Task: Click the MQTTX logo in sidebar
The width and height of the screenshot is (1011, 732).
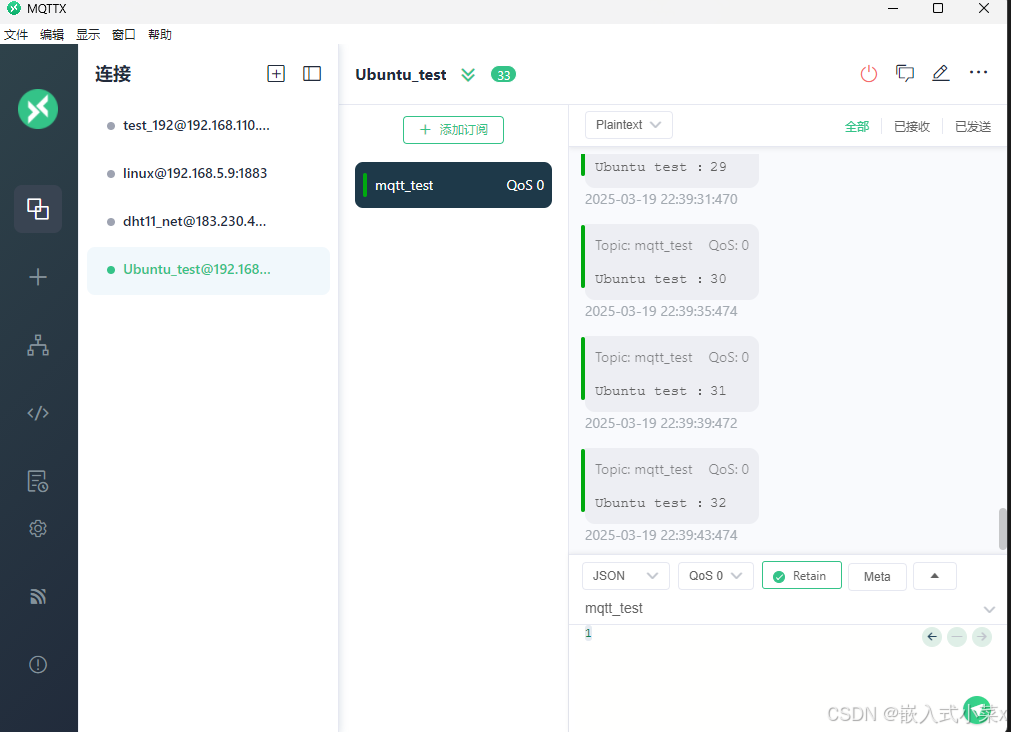Action: (38, 109)
